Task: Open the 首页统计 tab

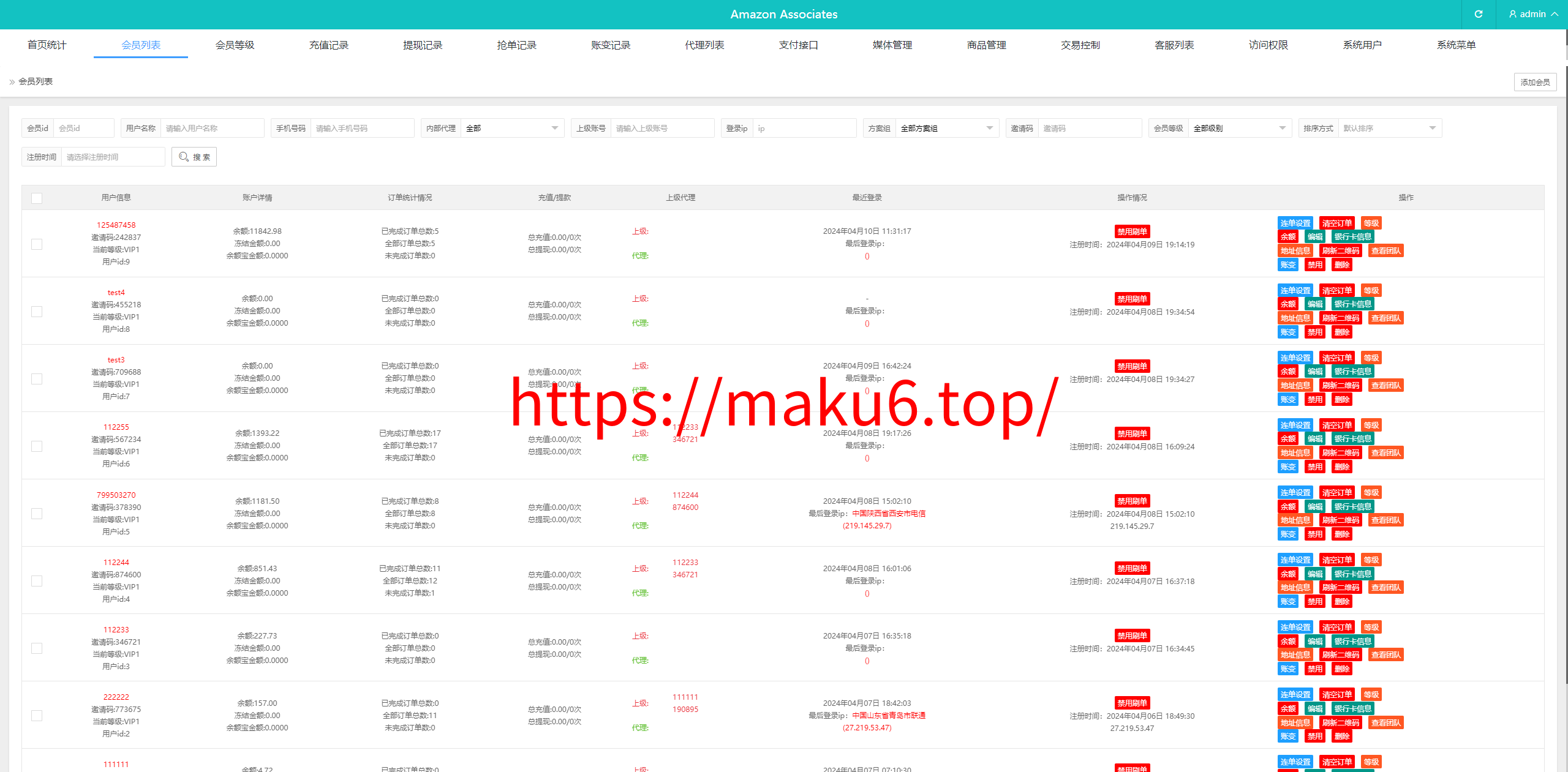Action: [47, 45]
